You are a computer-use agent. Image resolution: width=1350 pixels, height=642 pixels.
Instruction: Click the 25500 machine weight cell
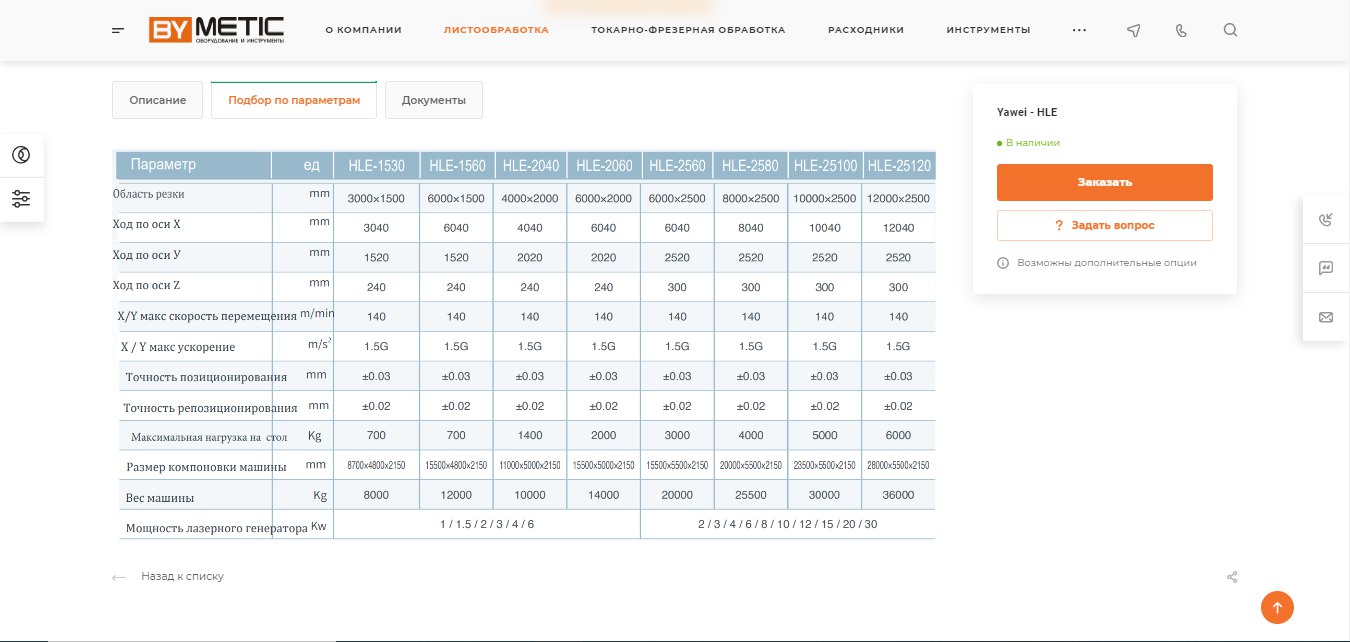(x=751, y=495)
